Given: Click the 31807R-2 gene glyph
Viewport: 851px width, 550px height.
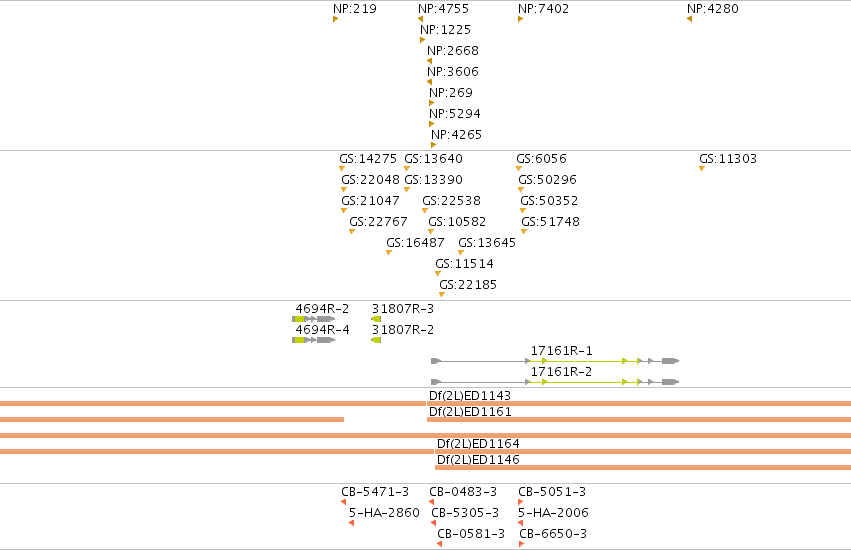Looking at the screenshot, I should tap(376, 340).
